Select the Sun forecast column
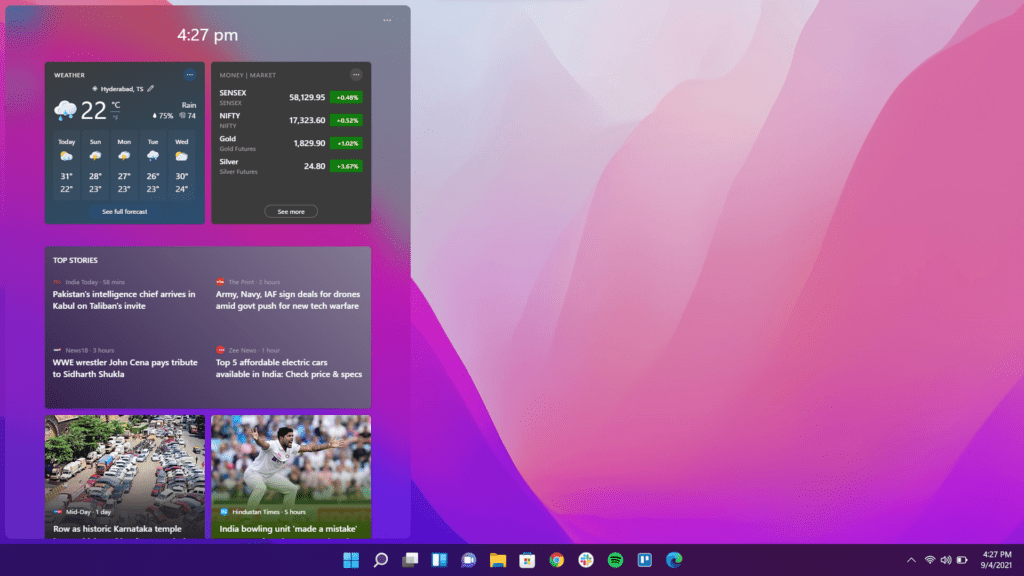Screen dimensions: 1024x576 click(95, 167)
